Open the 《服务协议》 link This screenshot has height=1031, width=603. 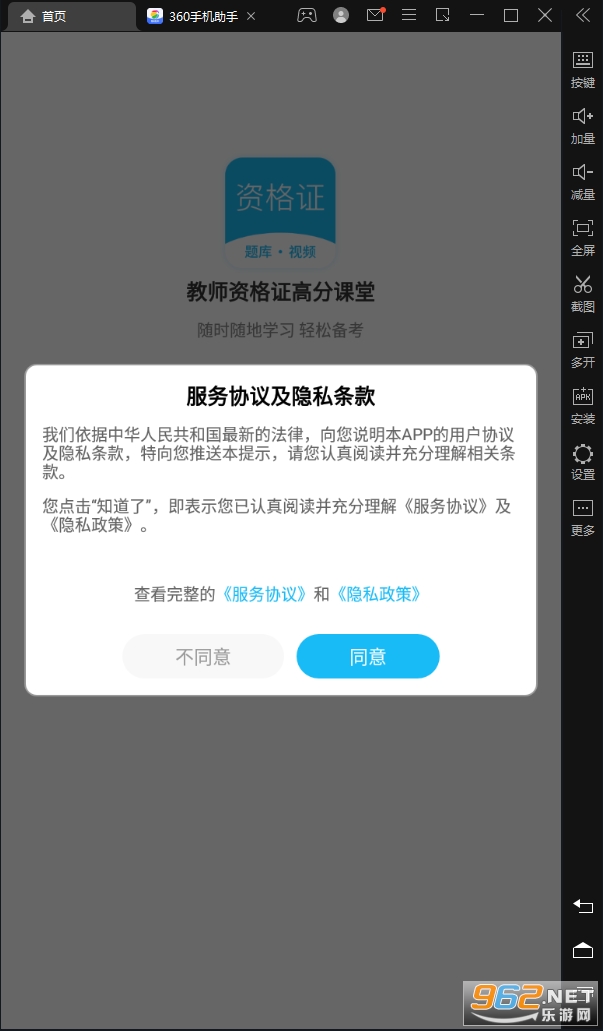[264, 594]
